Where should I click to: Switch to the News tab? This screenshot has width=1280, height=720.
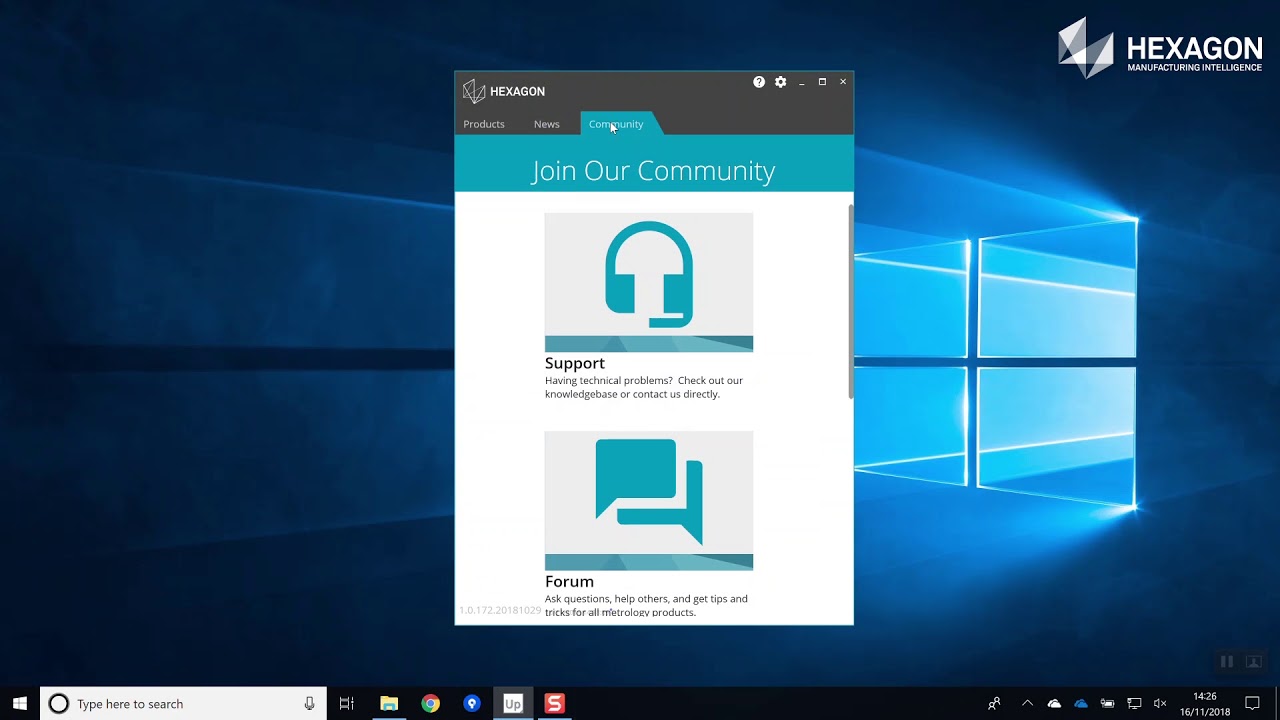[546, 124]
